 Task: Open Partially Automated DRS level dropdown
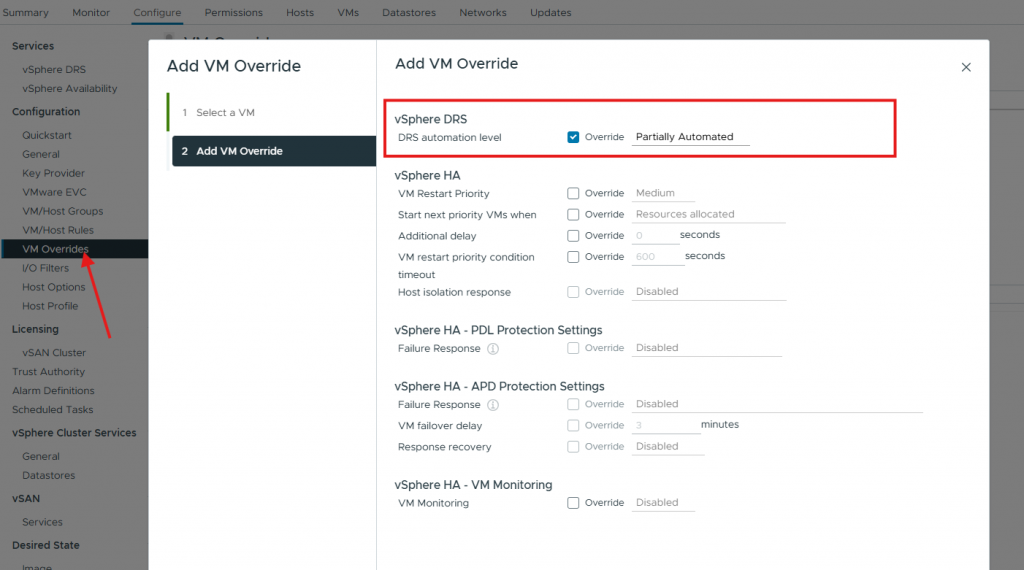click(x=690, y=137)
